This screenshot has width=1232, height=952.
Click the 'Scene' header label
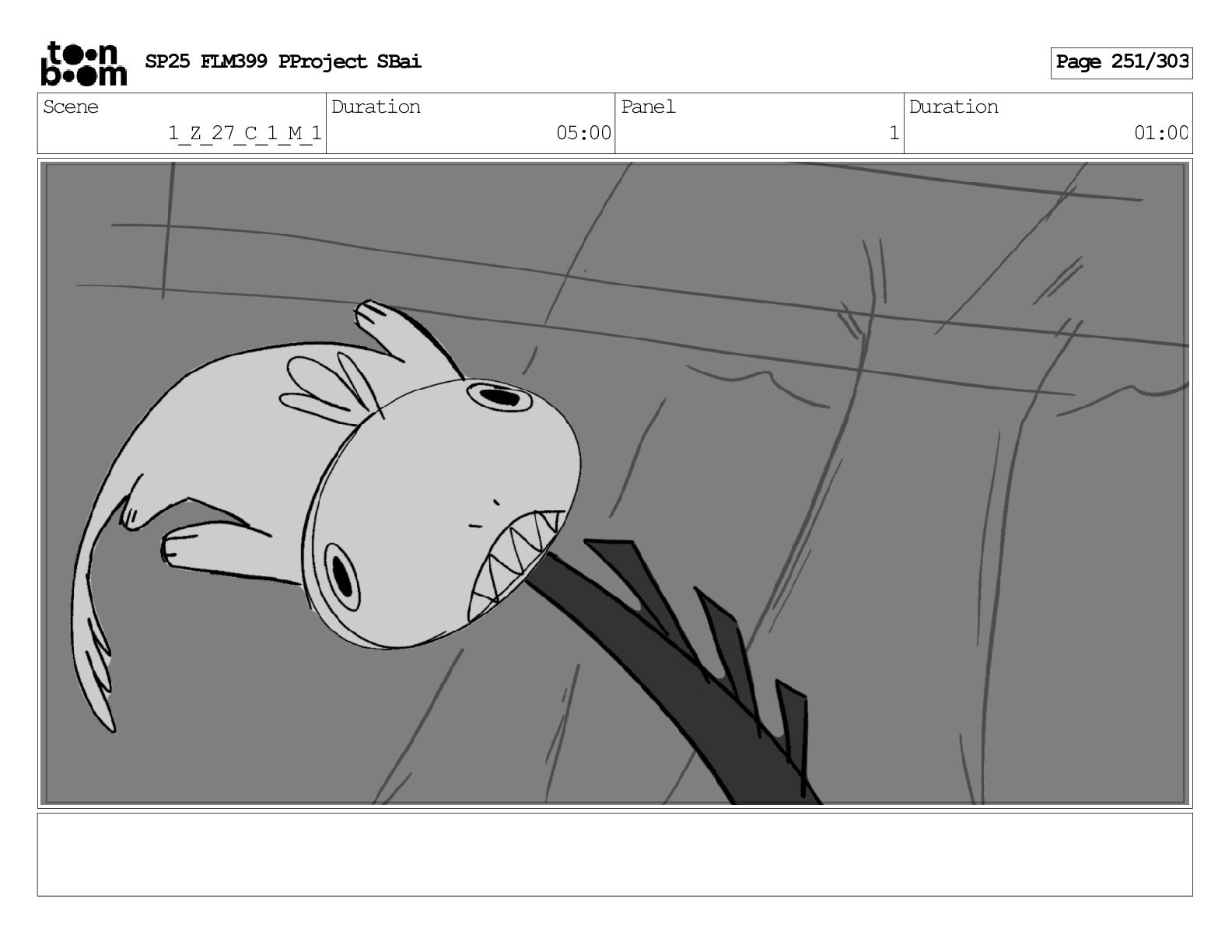click(x=71, y=107)
